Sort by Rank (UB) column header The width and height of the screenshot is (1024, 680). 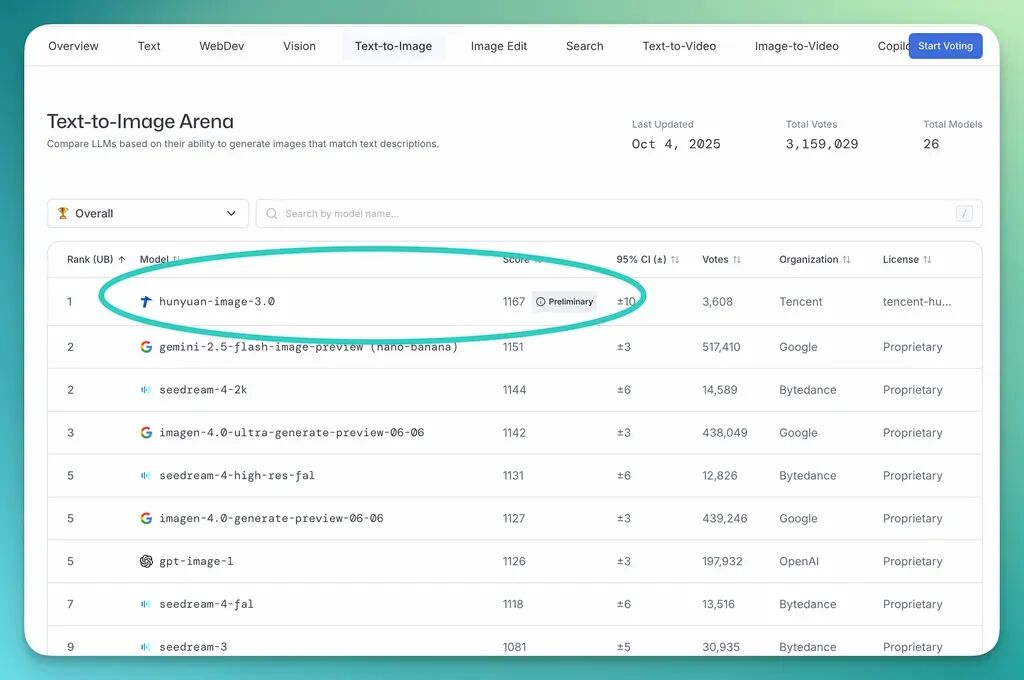pyautogui.click(x=96, y=259)
